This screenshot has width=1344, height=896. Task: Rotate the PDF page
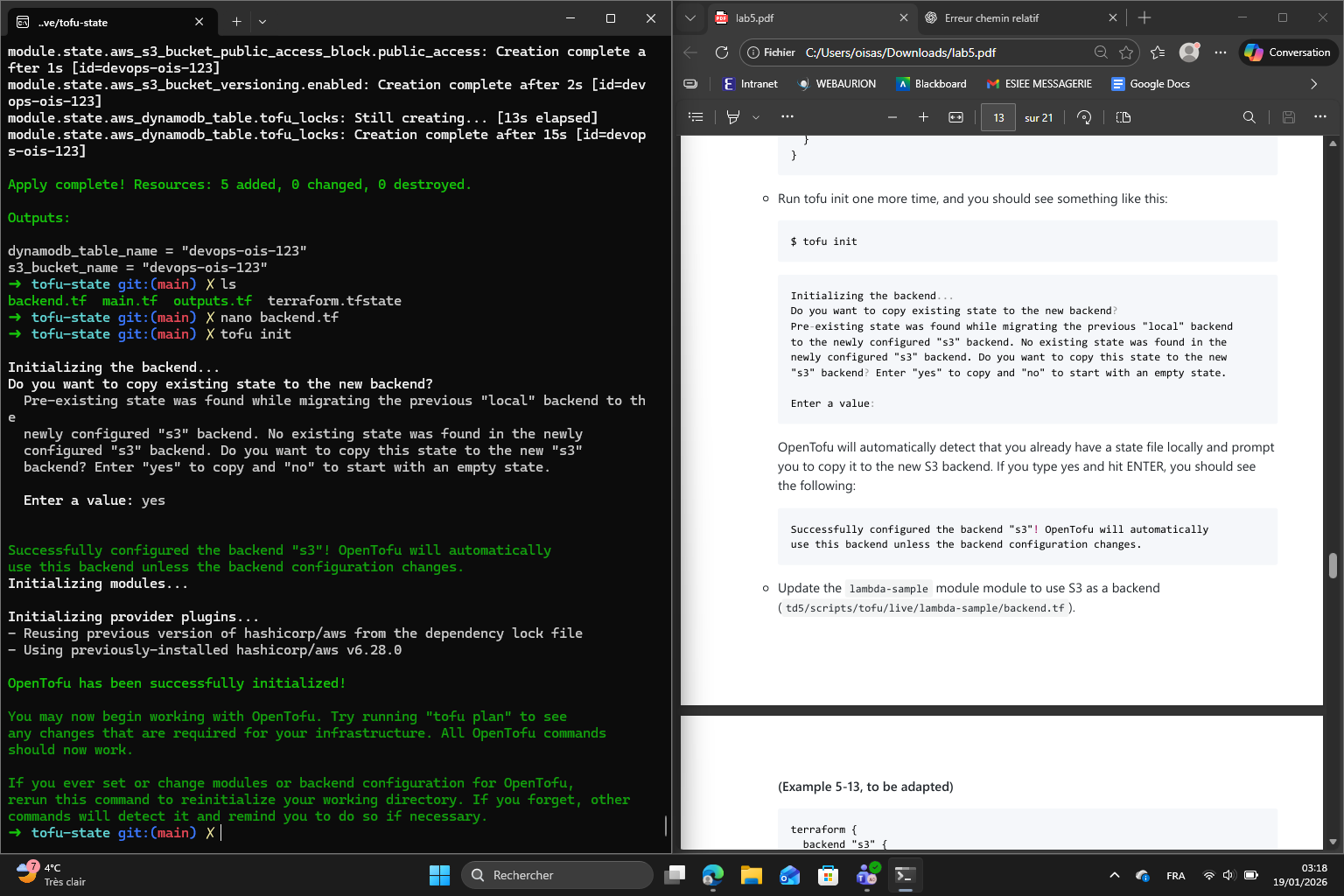[1084, 117]
